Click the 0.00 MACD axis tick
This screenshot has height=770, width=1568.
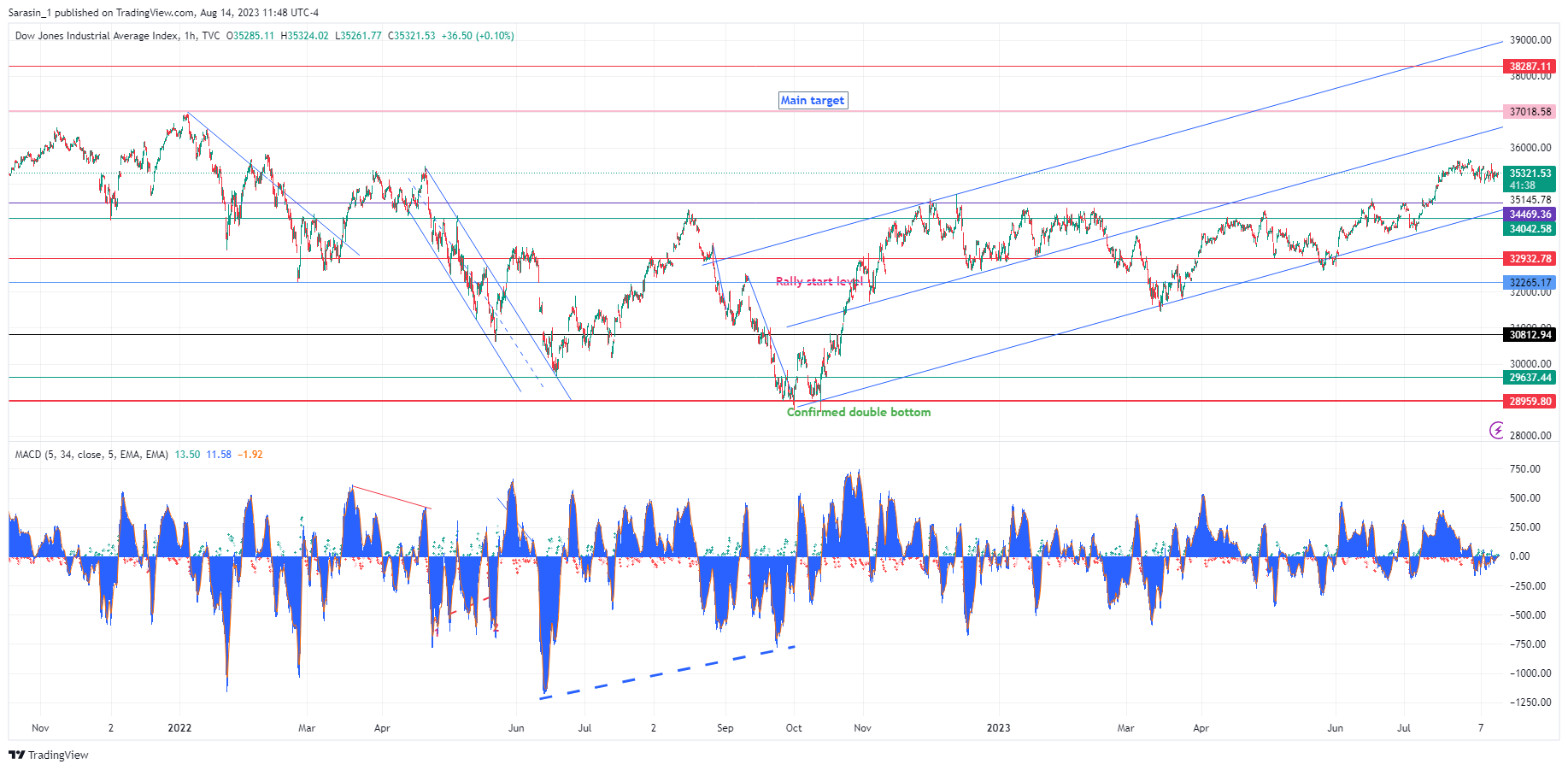pos(1519,556)
